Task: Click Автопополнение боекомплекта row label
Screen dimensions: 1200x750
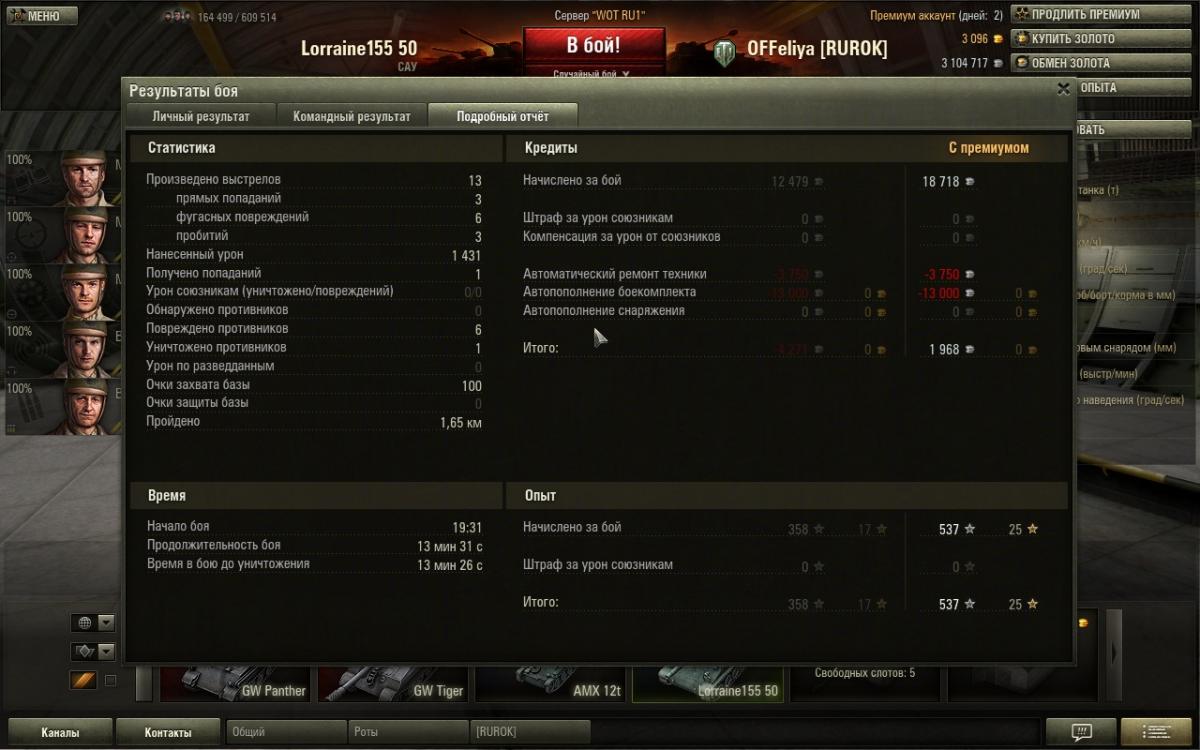Action: click(x=609, y=292)
